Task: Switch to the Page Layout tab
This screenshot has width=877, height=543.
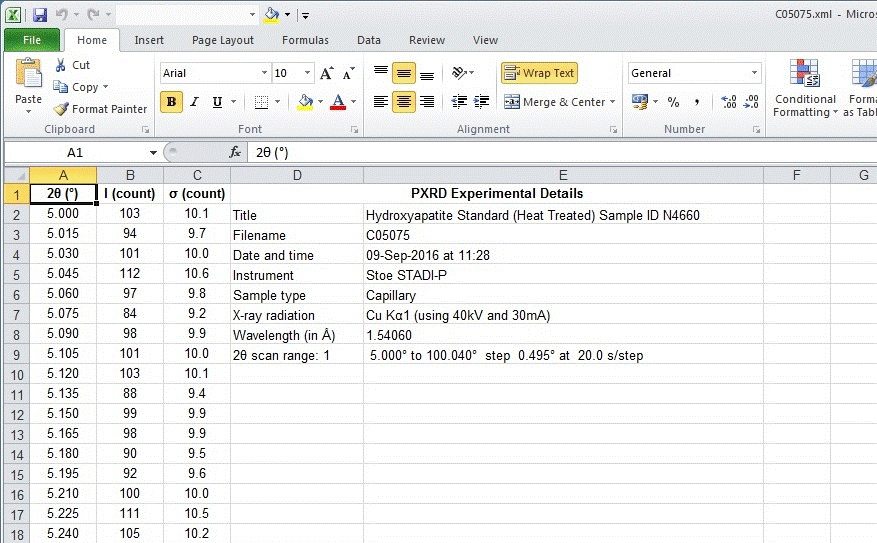Action: pyautogui.click(x=223, y=40)
